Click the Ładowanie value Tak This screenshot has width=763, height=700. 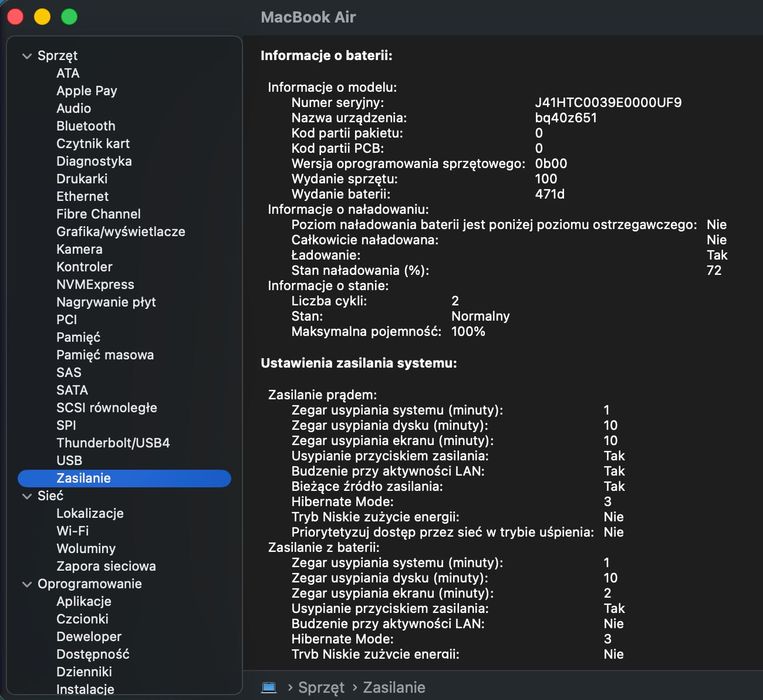coord(717,255)
